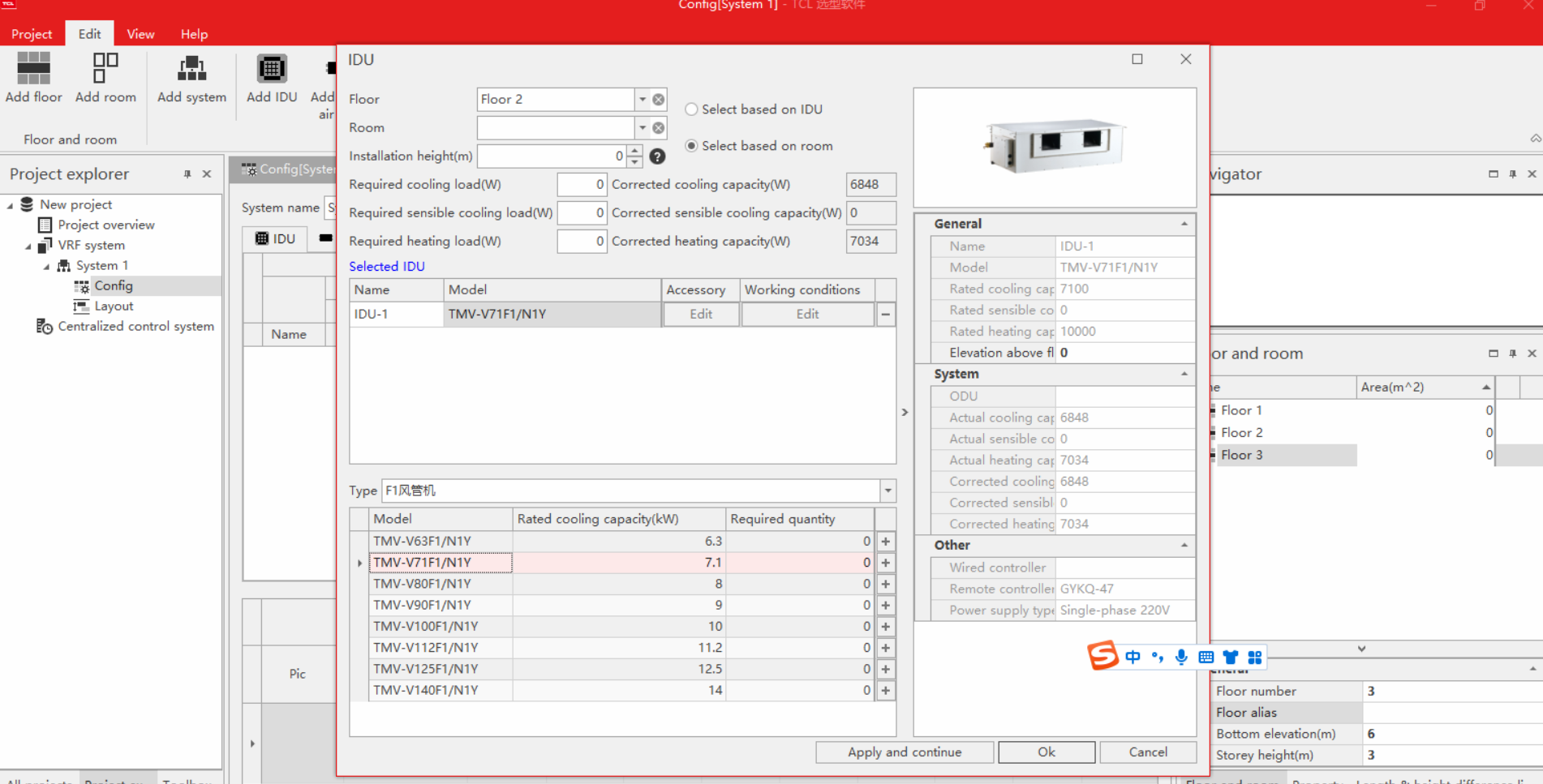Image resolution: width=1543 pixels, height=784 pixels.
Task: Collapse the Other property section
Action: pyautogui.click(x=1184, y=545)
